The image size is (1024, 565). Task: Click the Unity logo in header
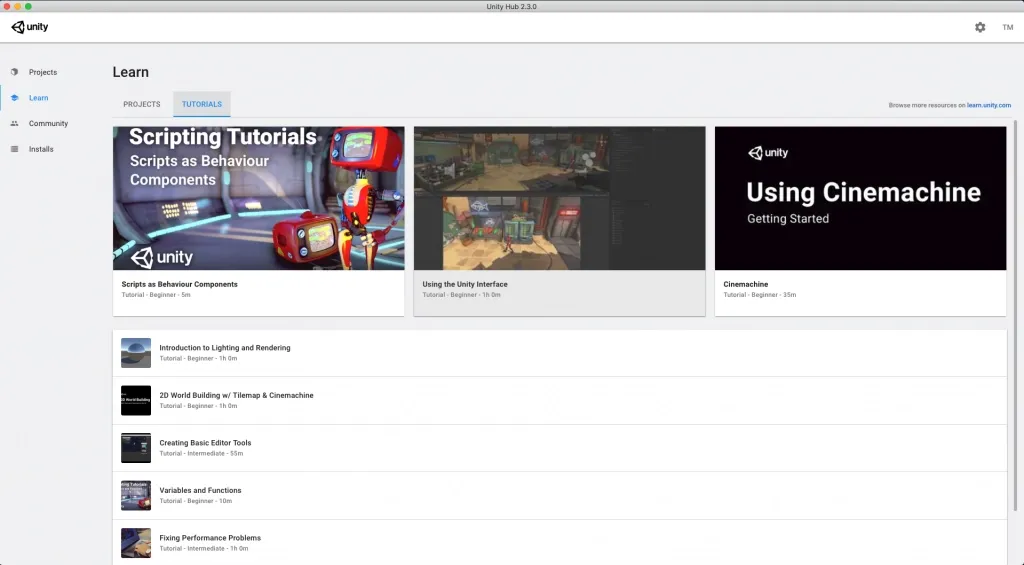[x=29, y=27]
